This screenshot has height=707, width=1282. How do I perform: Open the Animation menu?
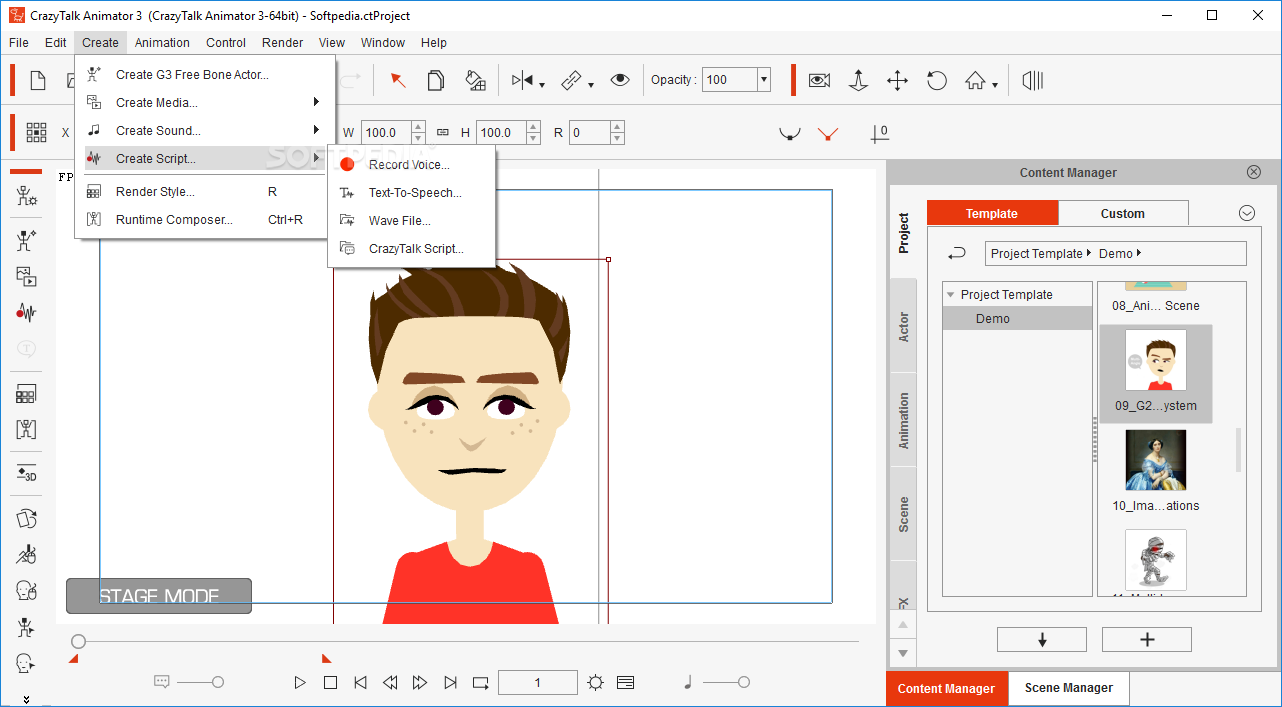(162, 43)
